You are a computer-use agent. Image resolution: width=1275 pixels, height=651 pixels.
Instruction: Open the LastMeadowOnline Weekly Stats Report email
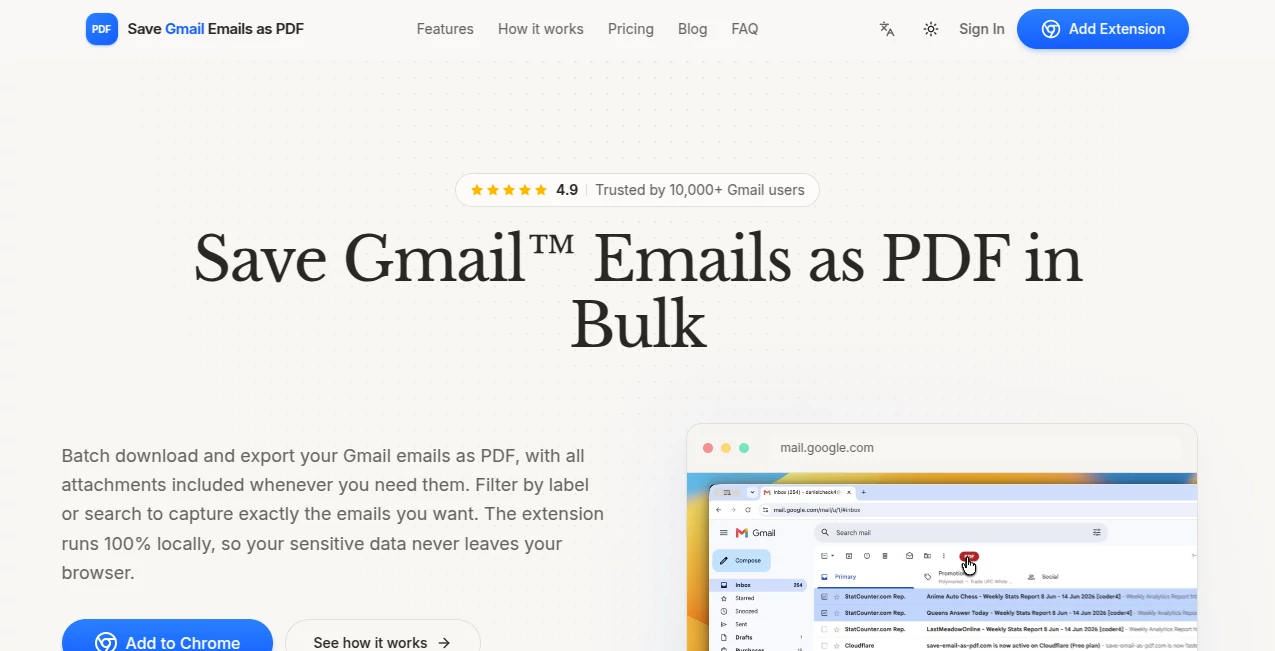pos(1005,630)
